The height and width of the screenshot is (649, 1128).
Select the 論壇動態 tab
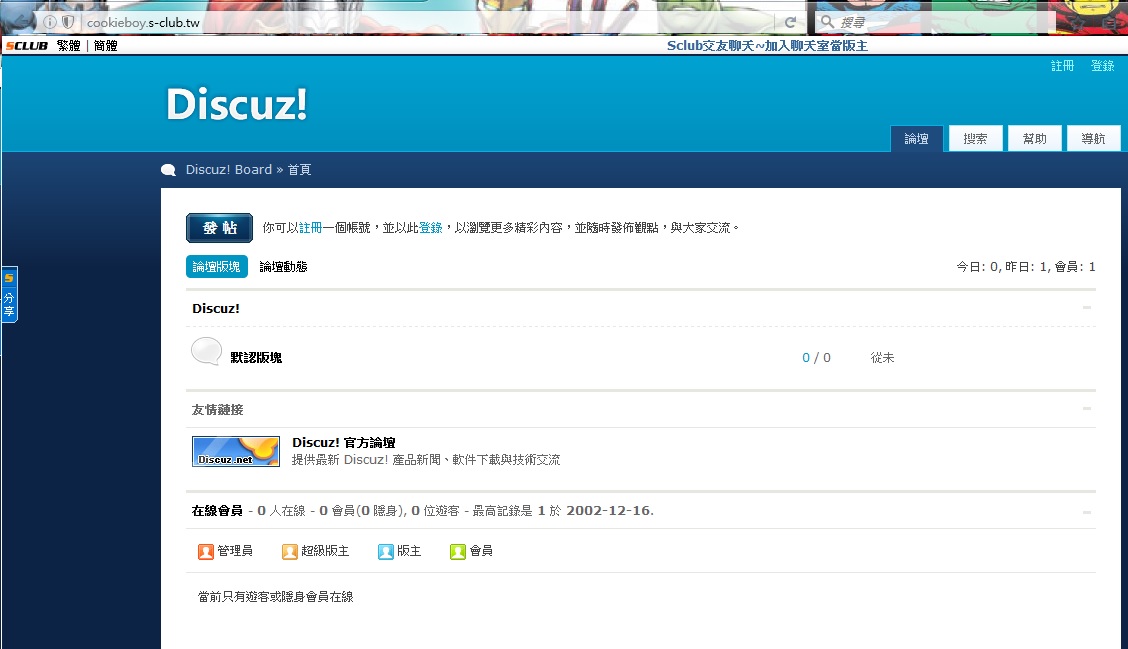coord(283,267)
